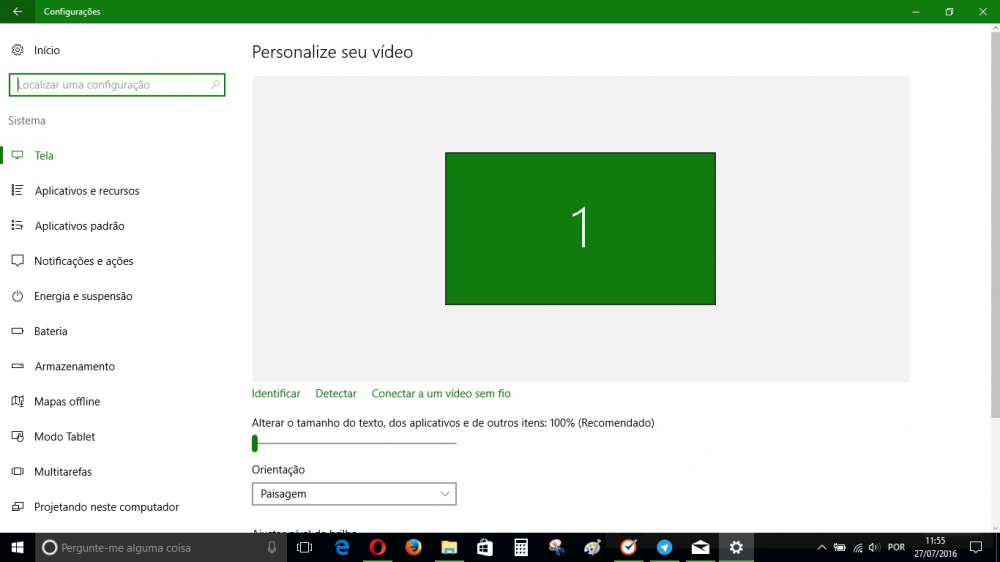The height and width of the screenshot is (562, 1000).
Task: Expand the Orientação Paisagem dropdown
Action: click(x=354, y=494)
